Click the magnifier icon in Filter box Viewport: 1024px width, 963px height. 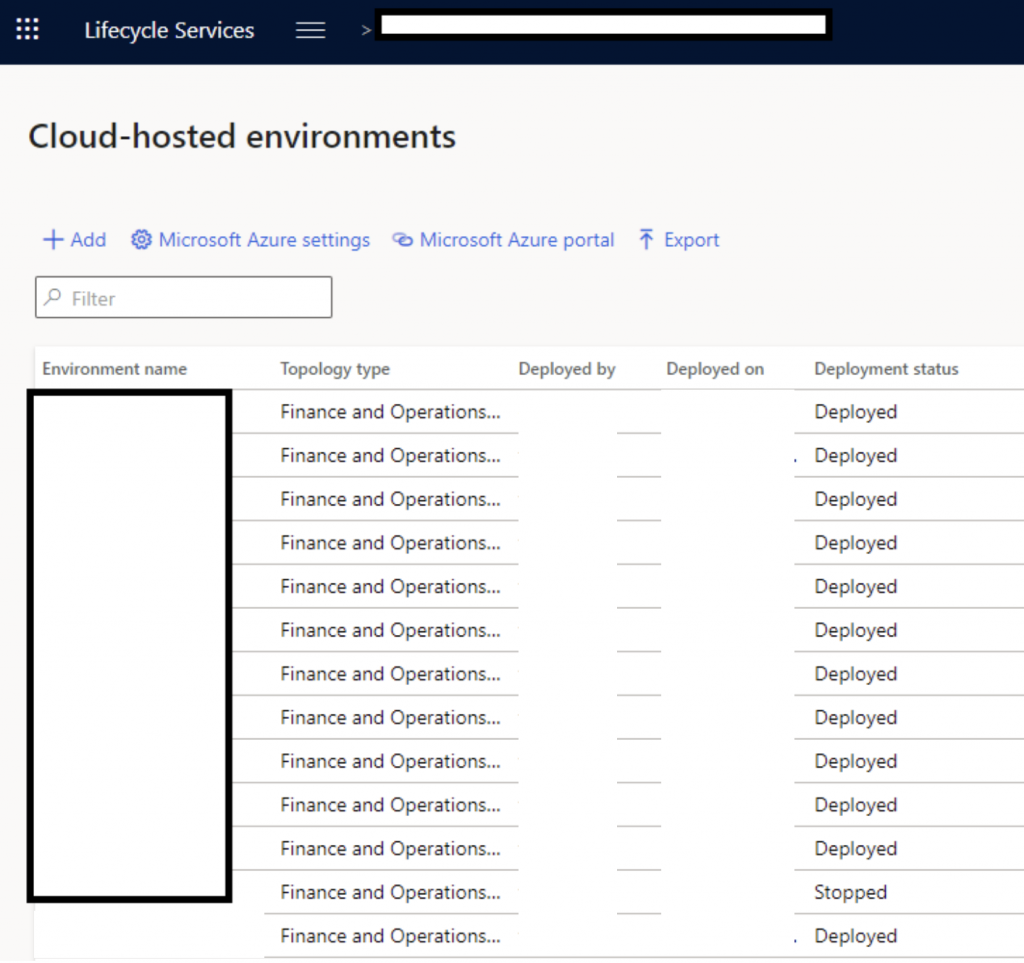tap(54, 298)
